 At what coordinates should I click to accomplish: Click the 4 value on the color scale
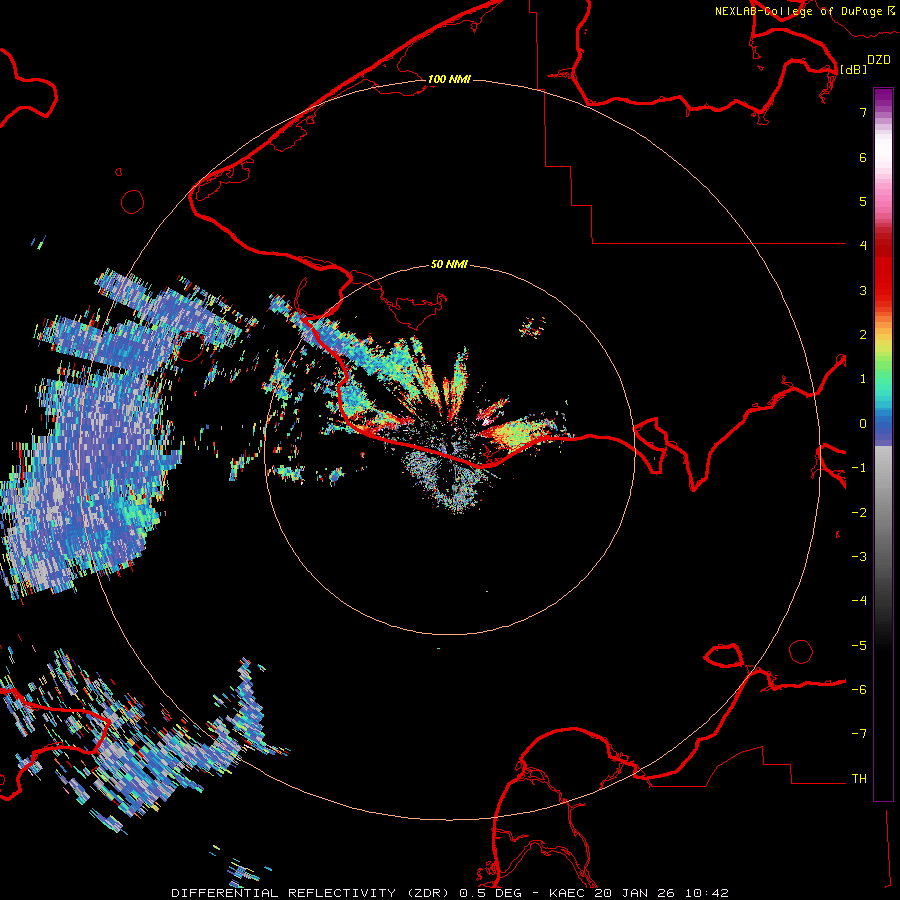click(x=863, y=246)
